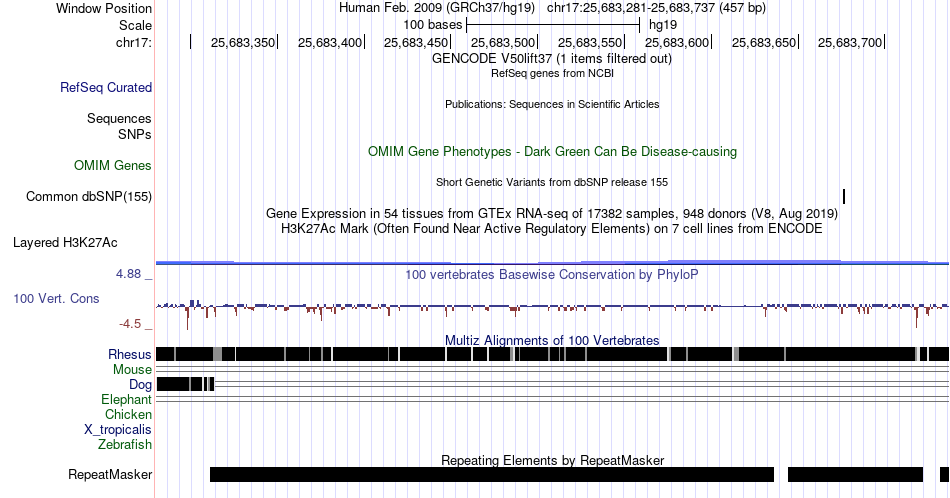This screenshot has width=950, height=498.
Task: Click the PhyloP conservation track title
Action: pos(552,274)
